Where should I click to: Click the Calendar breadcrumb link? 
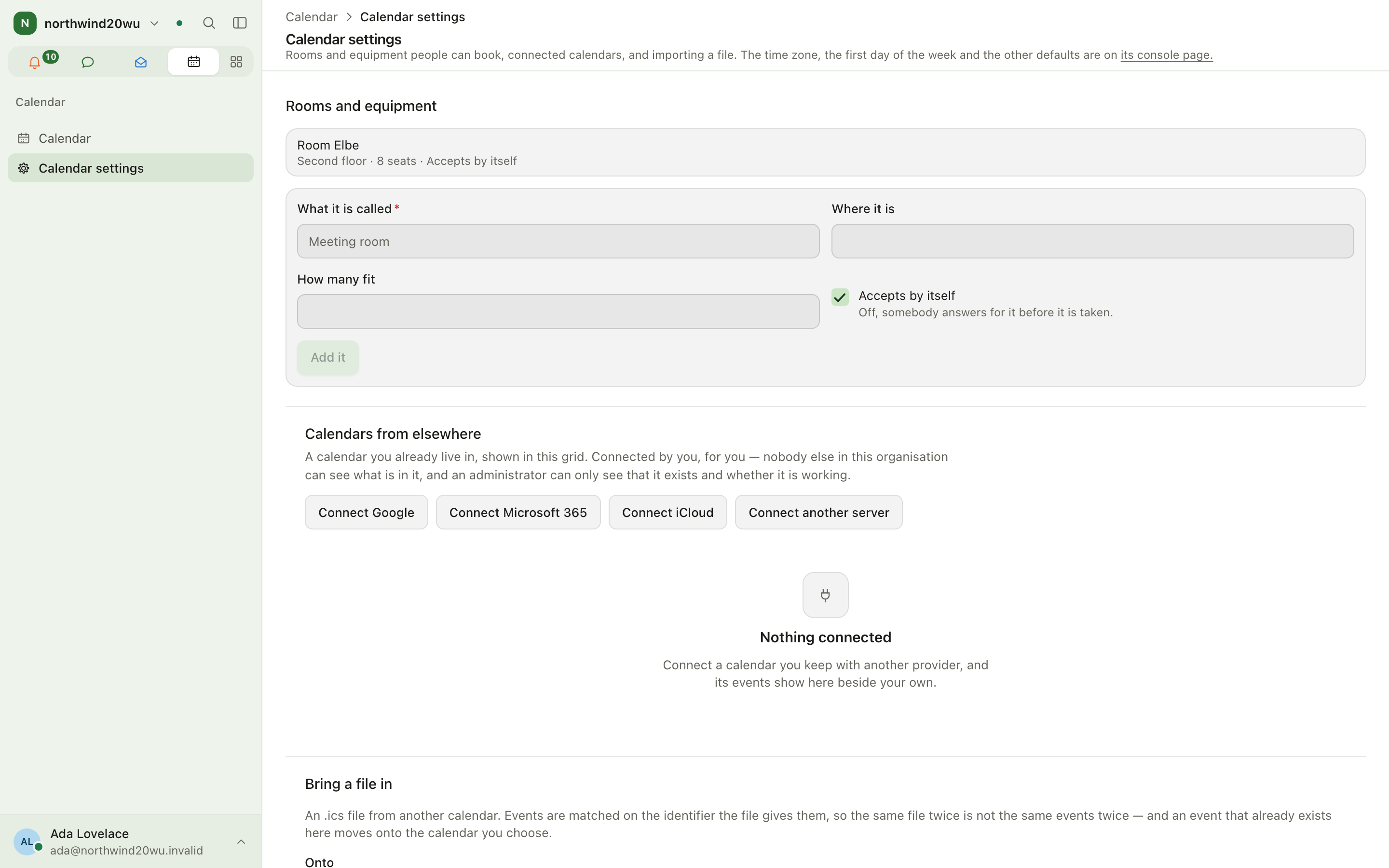tap(312, 17)
